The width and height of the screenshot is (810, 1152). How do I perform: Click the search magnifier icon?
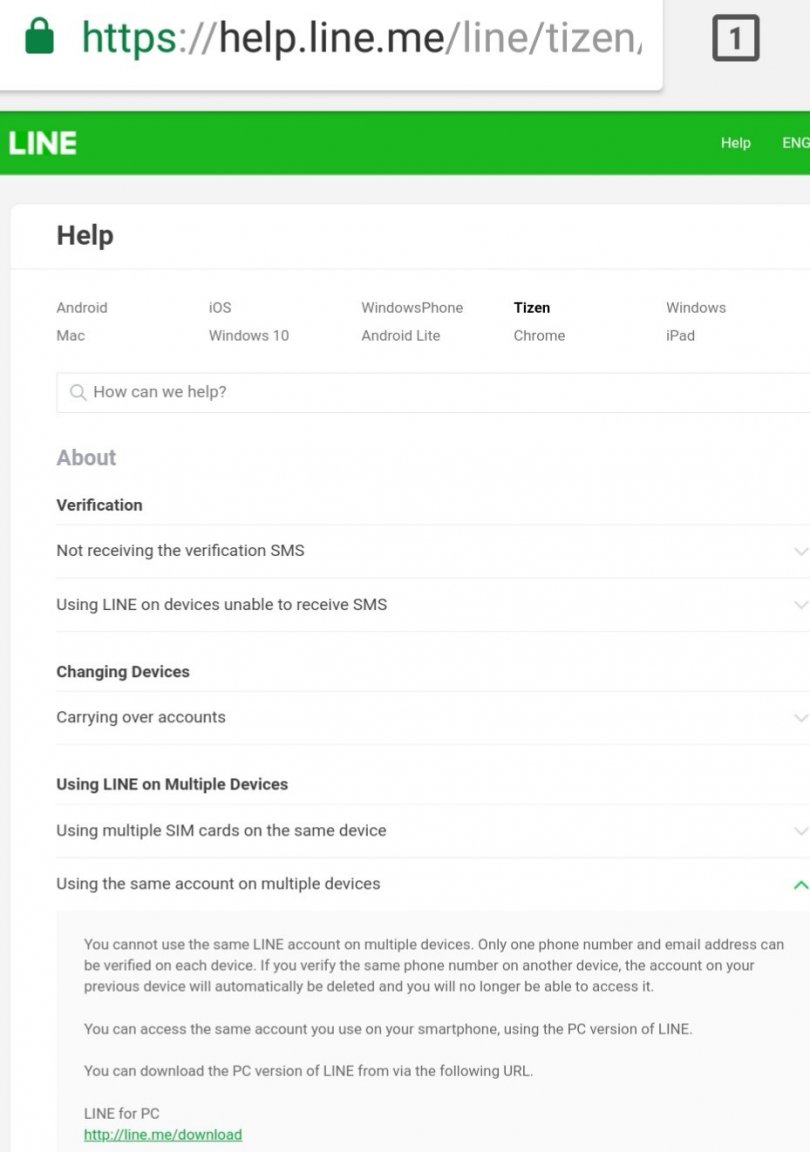(78, 392)
